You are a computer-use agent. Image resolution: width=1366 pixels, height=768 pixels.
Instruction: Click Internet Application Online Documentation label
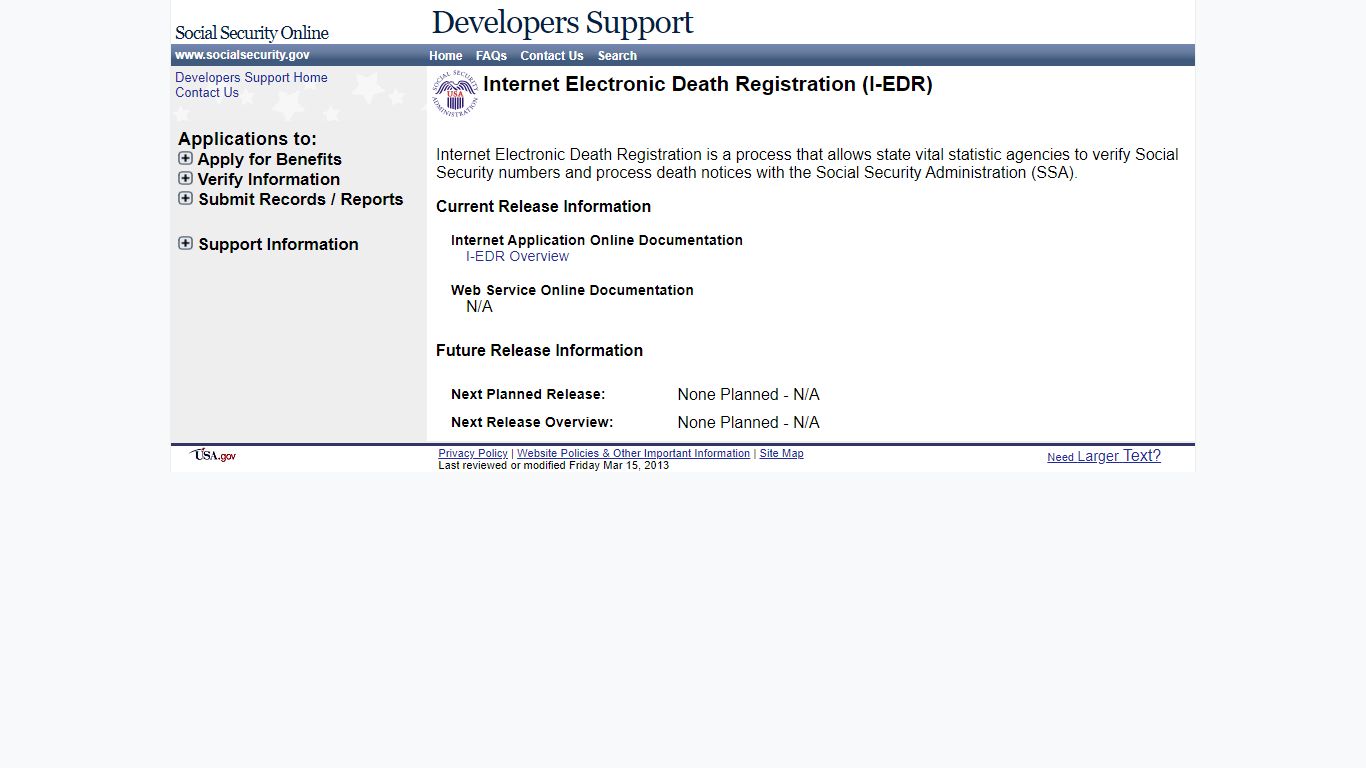tap(597, 240)
